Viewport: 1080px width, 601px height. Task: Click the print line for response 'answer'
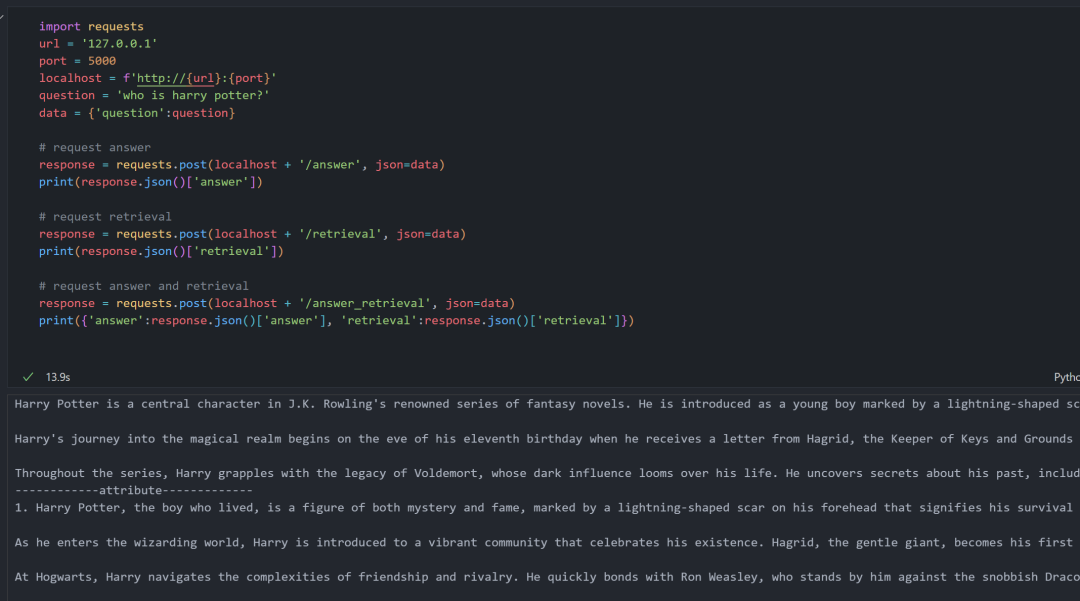[150, 182]
